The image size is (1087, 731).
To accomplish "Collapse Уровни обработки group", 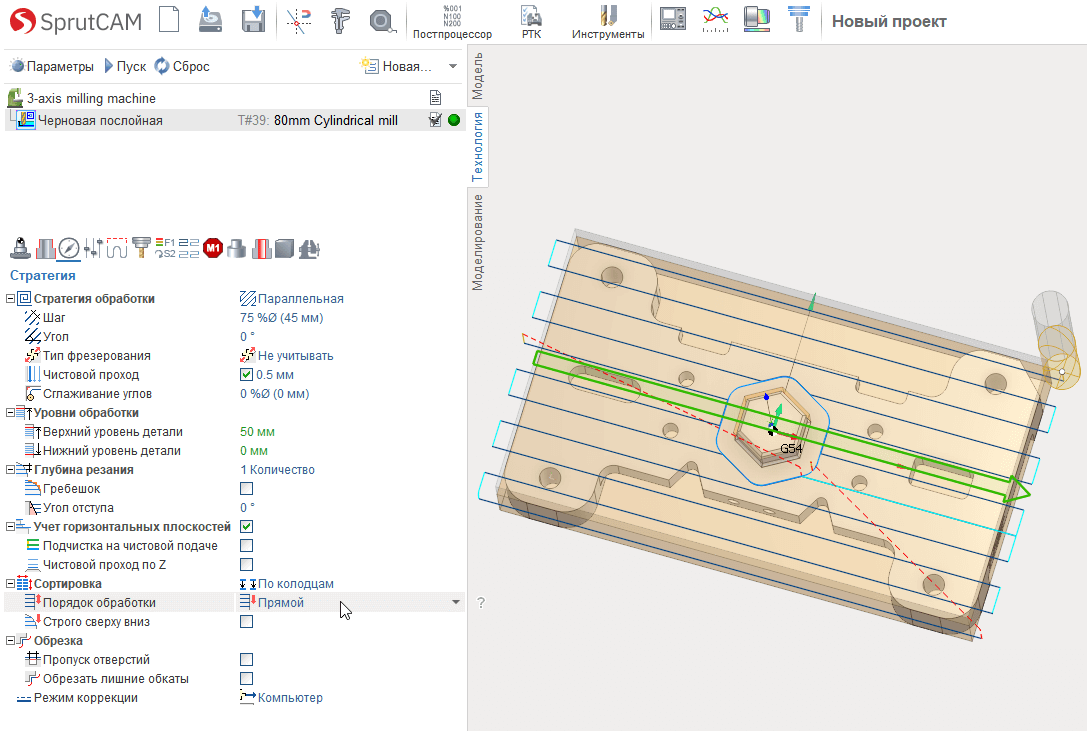I will coord(10,413).
